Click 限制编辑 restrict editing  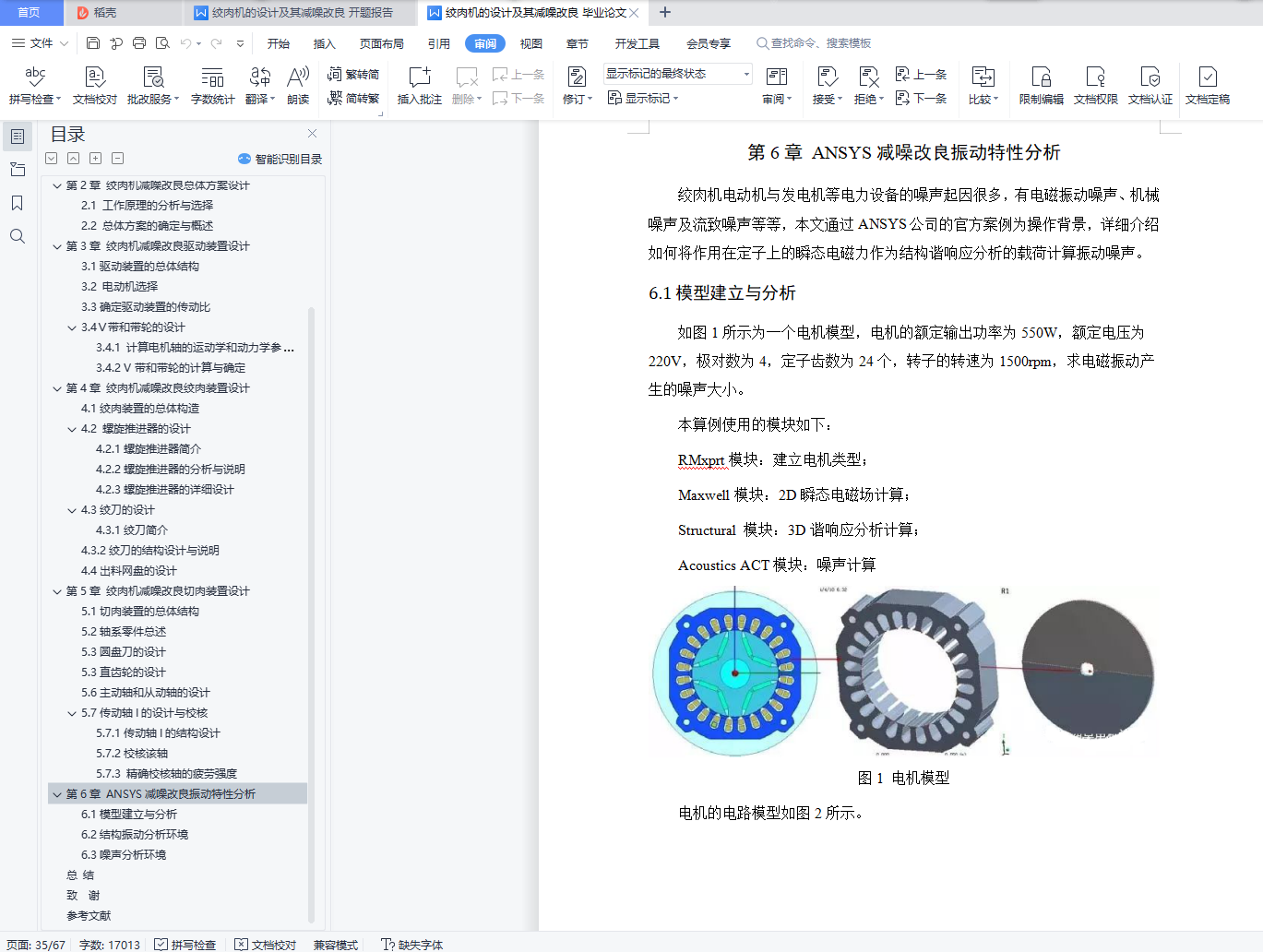(1042, 85)
